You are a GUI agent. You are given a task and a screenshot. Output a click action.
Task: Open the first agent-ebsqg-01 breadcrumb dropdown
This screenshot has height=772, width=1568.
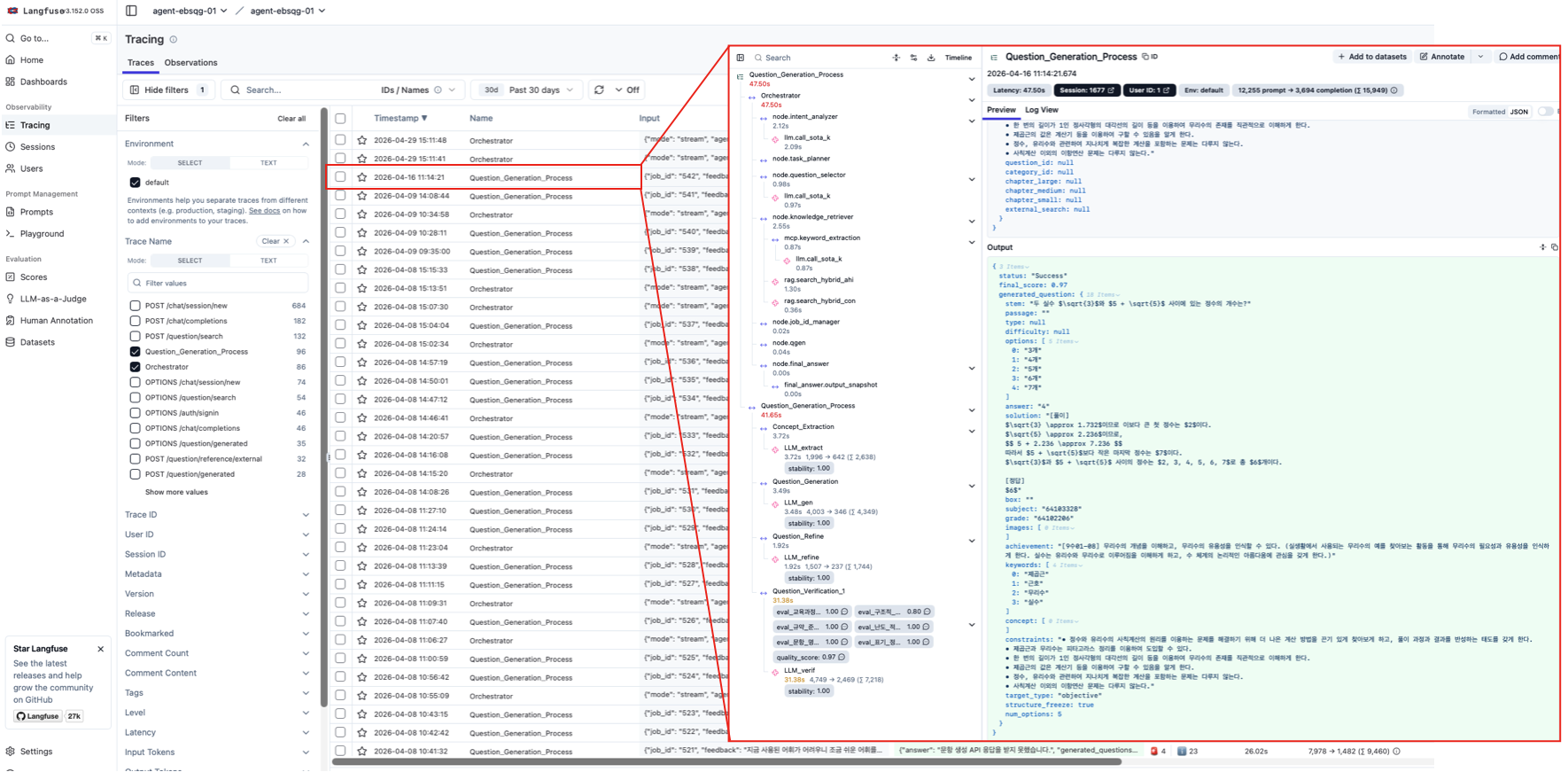[x=190, y=11]
